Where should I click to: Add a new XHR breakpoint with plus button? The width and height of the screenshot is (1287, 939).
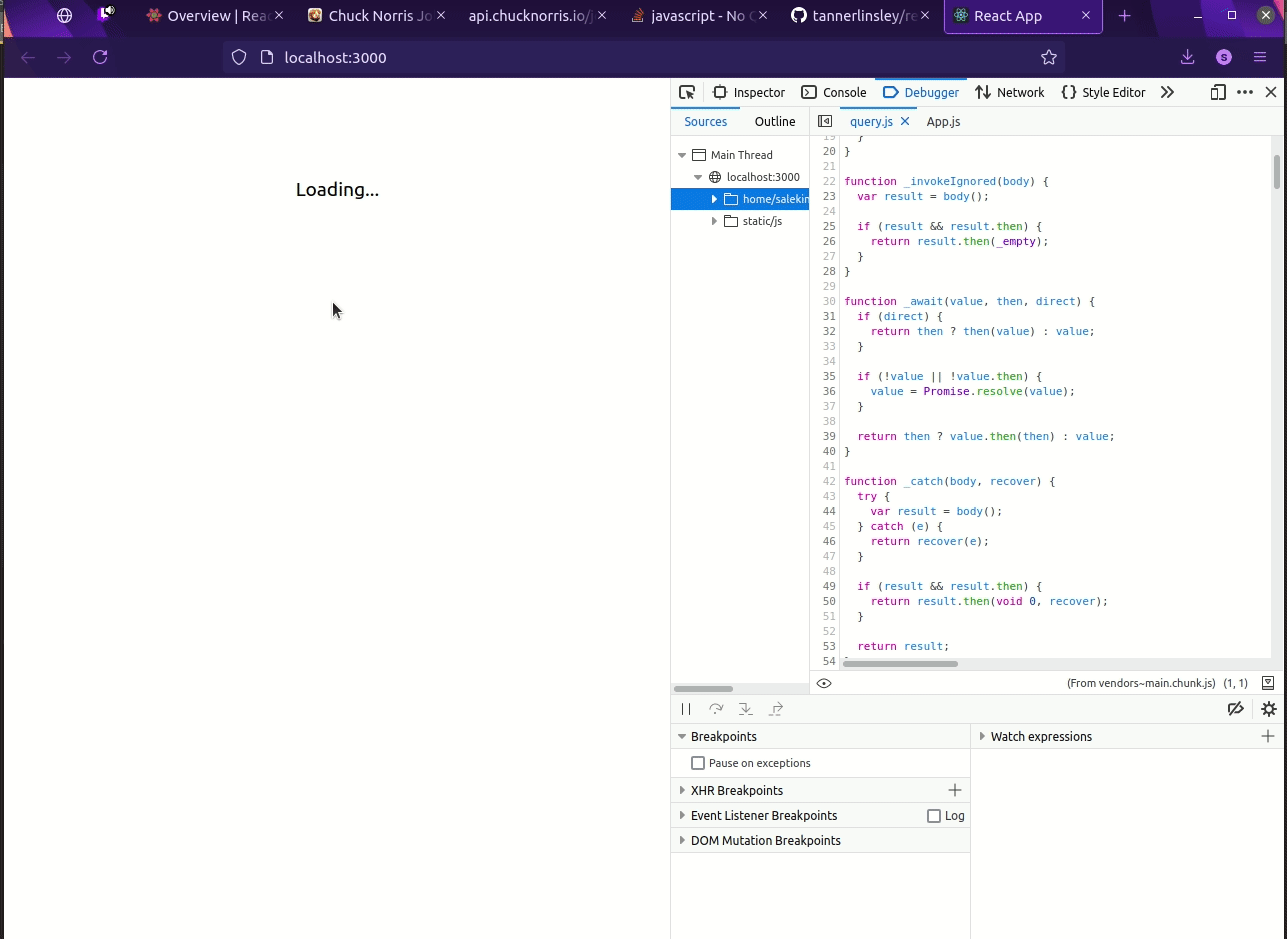(956, 790)
